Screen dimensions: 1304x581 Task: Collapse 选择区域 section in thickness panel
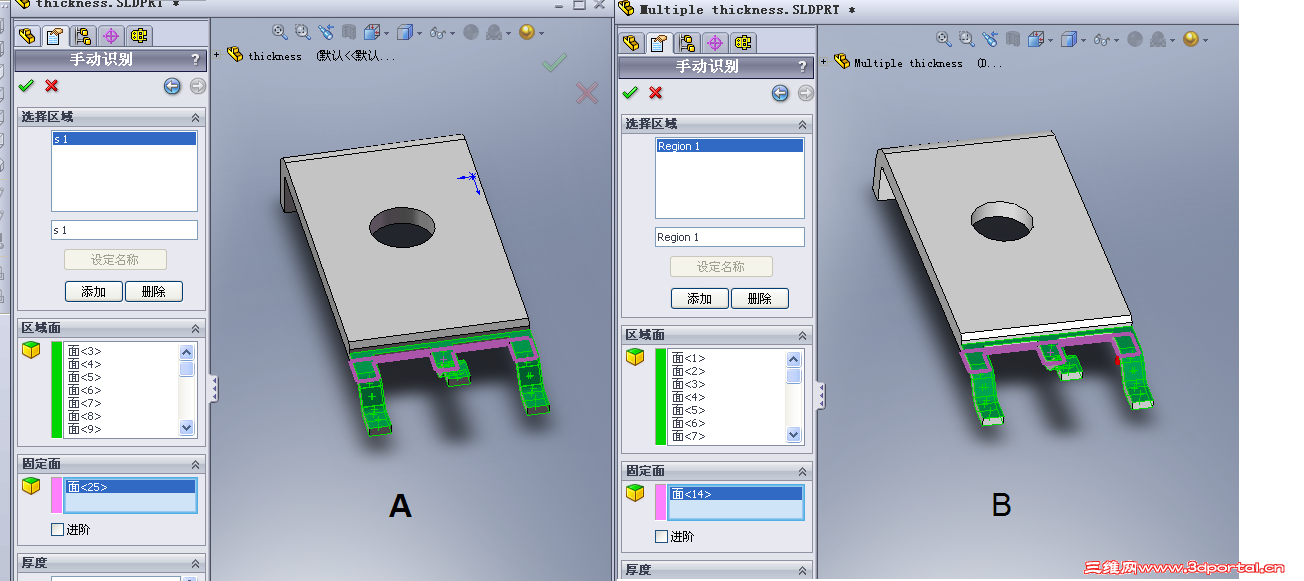pos(195,117)
